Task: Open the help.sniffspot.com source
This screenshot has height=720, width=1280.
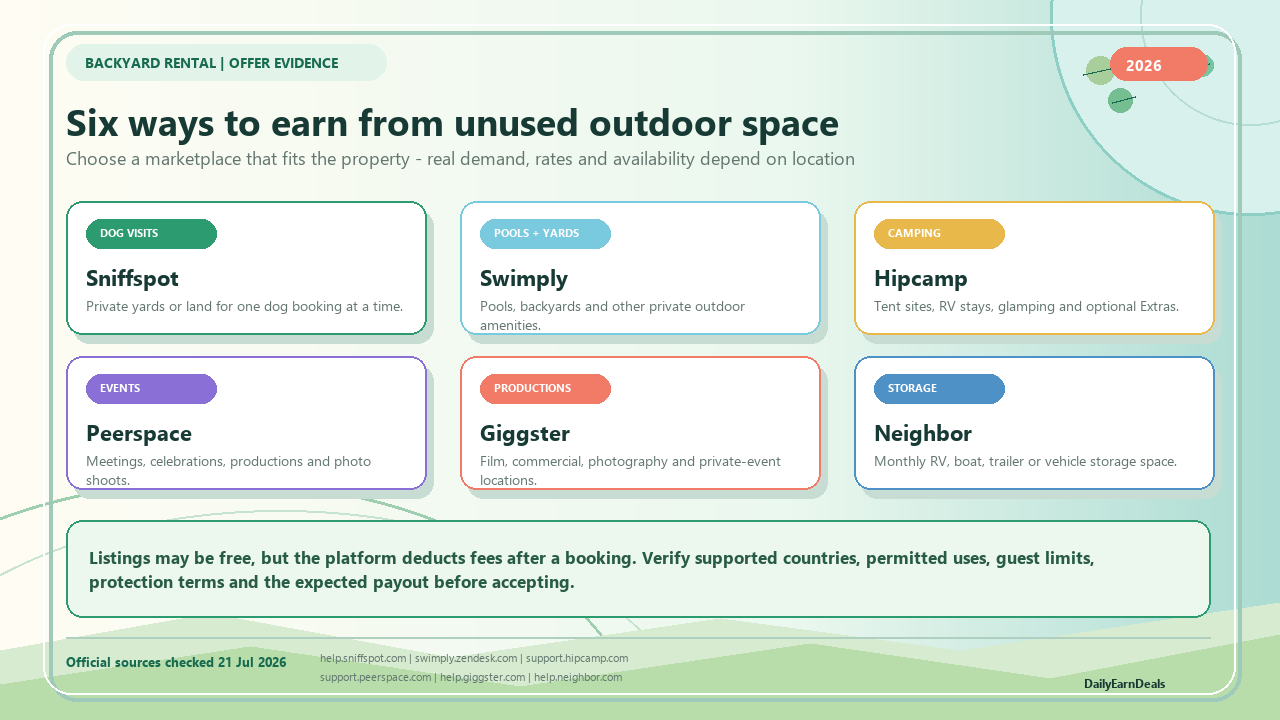Action: 363,658
